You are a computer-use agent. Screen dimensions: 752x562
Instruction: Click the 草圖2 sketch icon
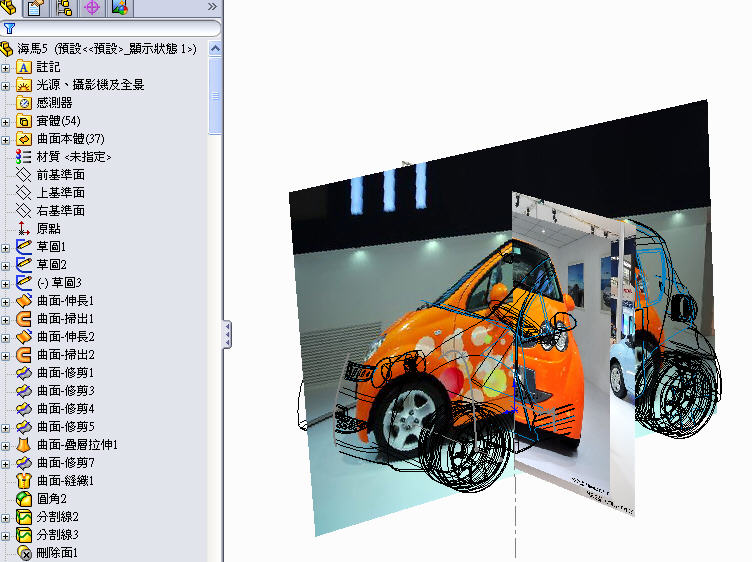click(x=24, y=264)
